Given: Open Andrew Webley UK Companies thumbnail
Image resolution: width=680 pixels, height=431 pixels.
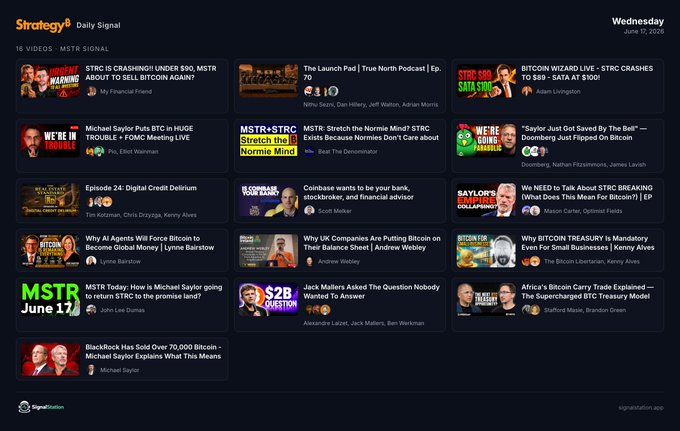Looking at the screenshot, I should point(268,251).
